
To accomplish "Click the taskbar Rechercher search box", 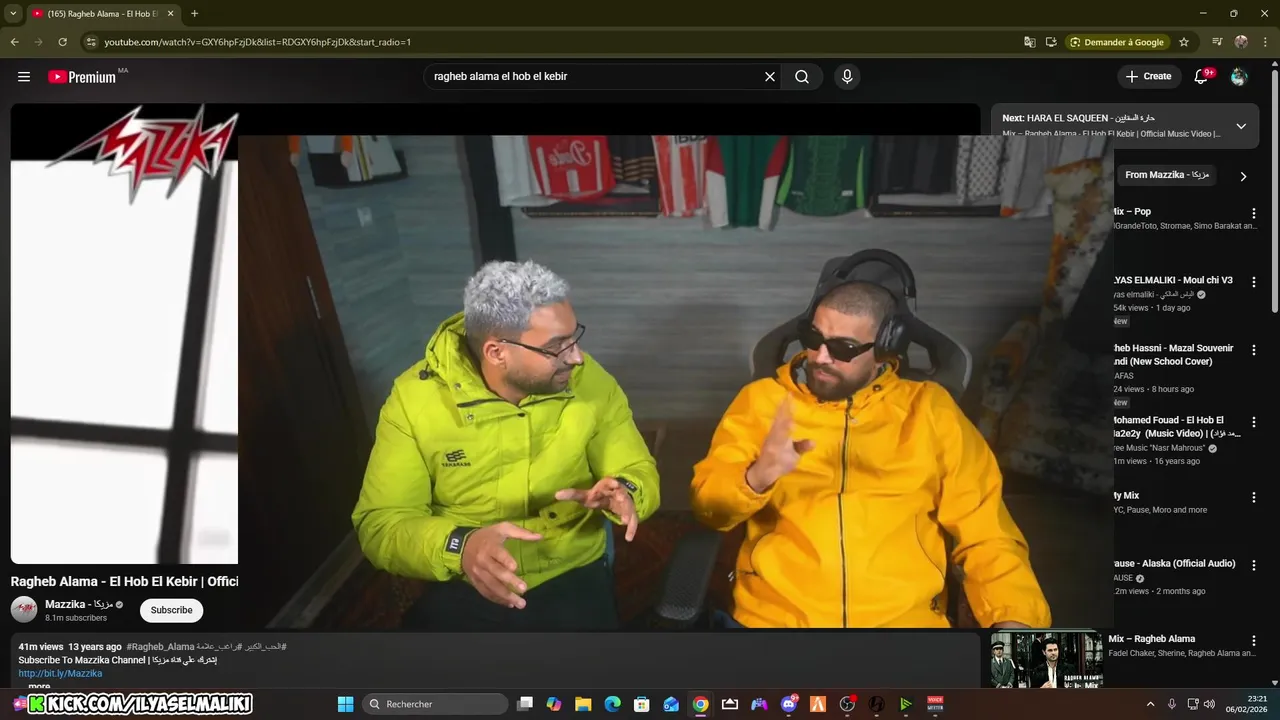I will tap(436, 704).
